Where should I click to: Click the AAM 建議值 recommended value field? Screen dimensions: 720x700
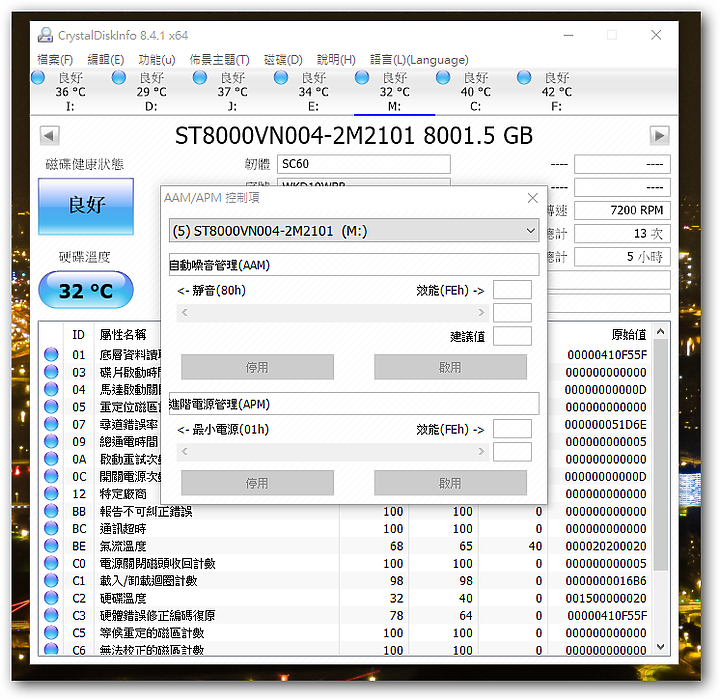pos(512,336)
